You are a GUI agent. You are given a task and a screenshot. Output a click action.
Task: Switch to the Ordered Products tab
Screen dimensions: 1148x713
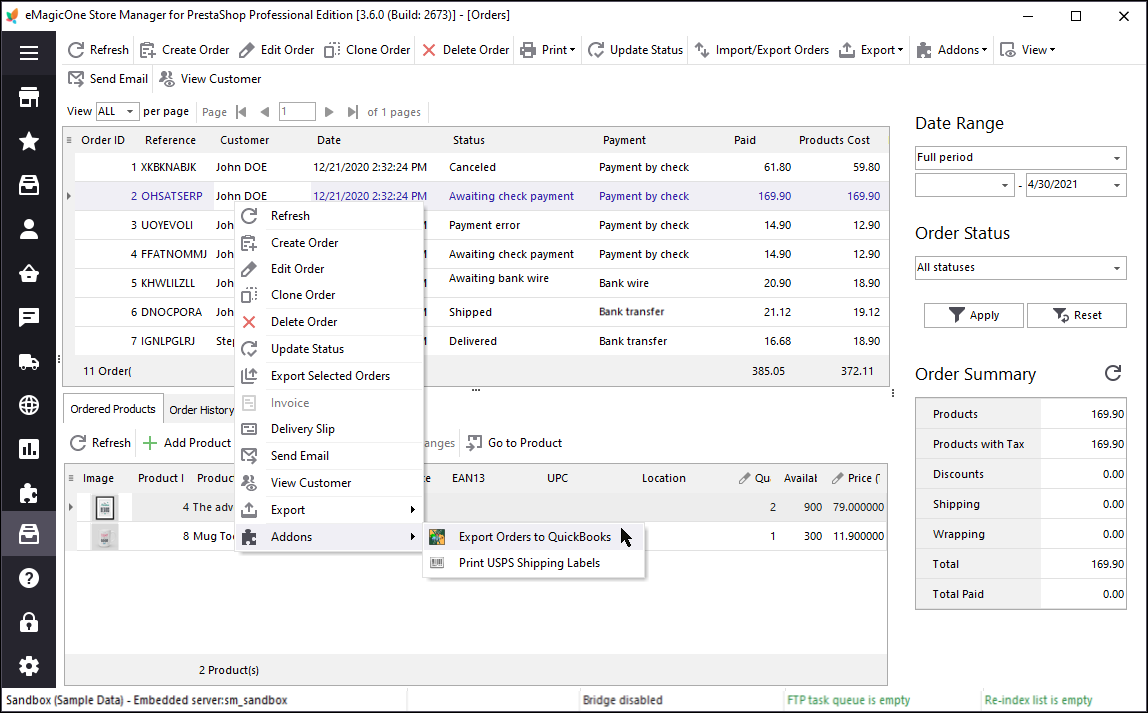[x=113, y=409]
